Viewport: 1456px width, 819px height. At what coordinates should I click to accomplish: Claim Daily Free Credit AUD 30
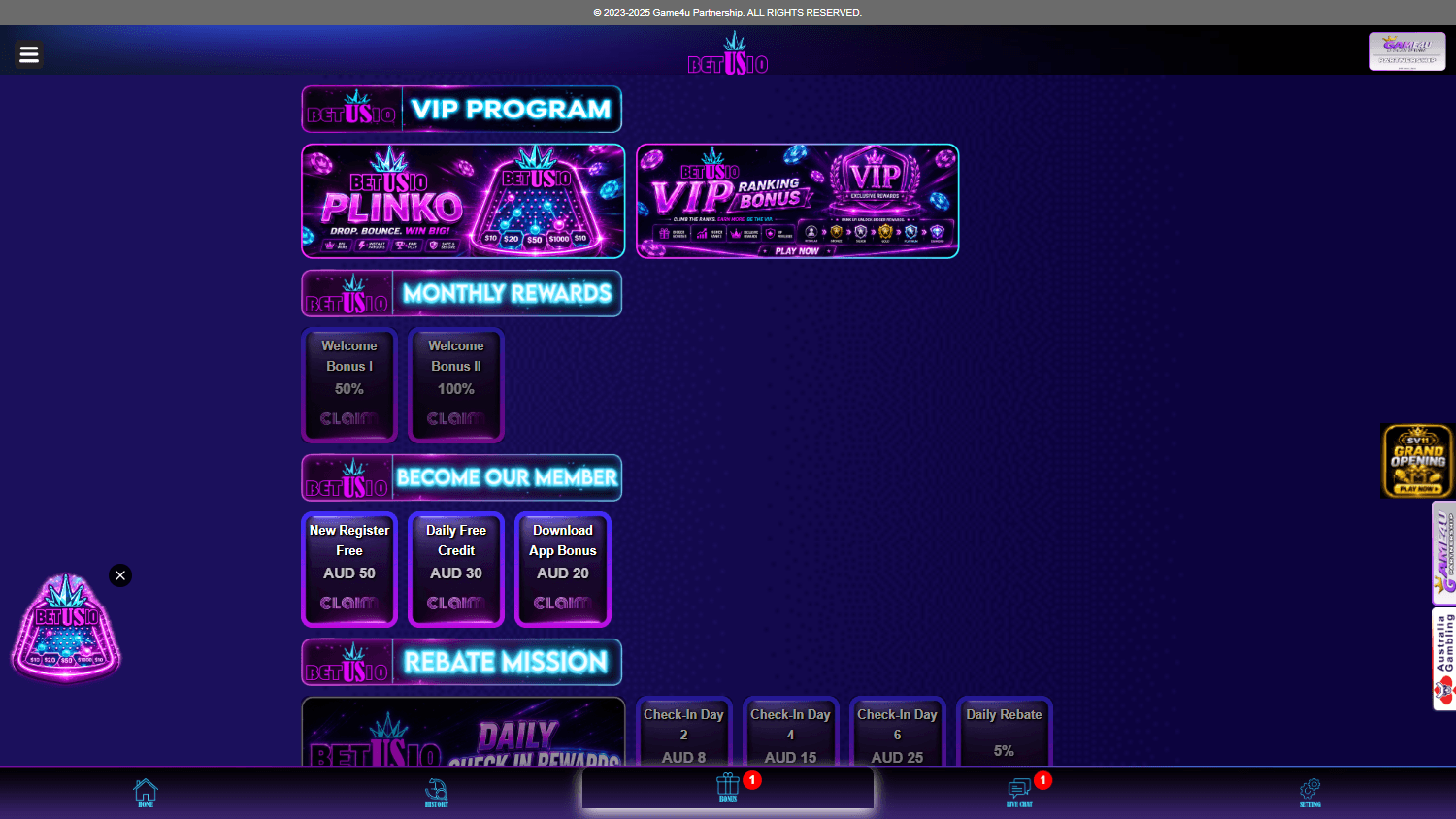click(456, 570)
